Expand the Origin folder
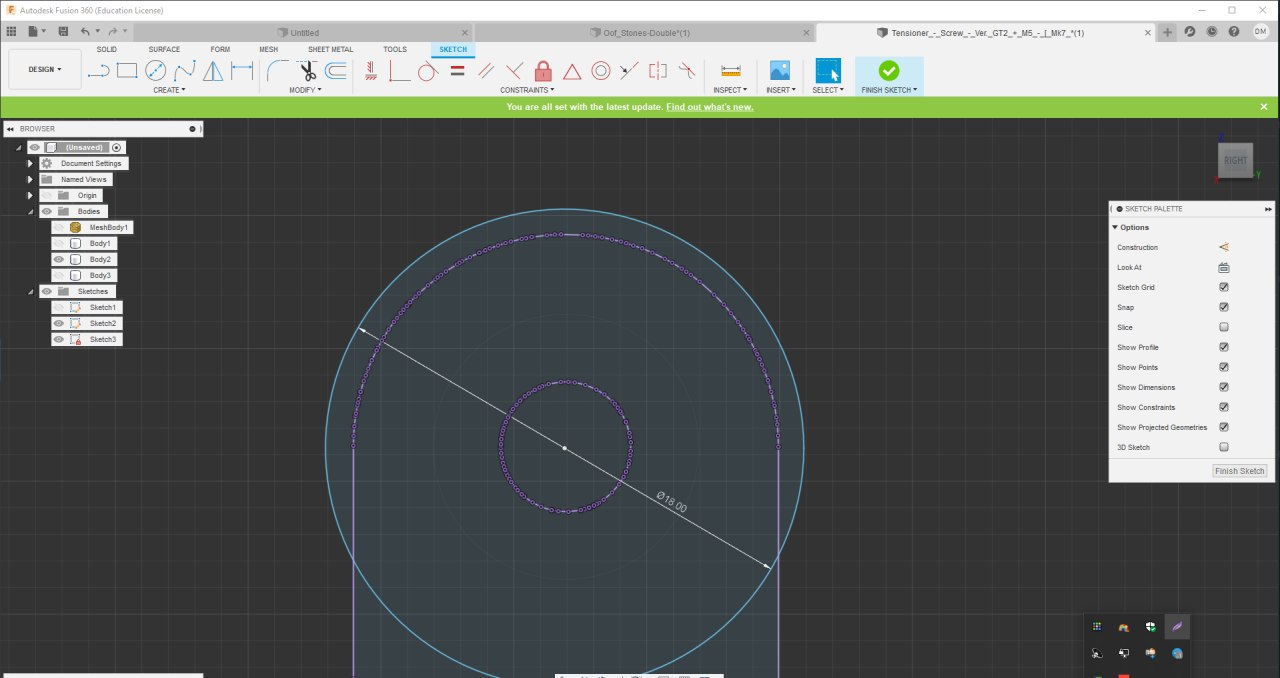Screen dimensions: 1280x678 click(x=30, y=195)
